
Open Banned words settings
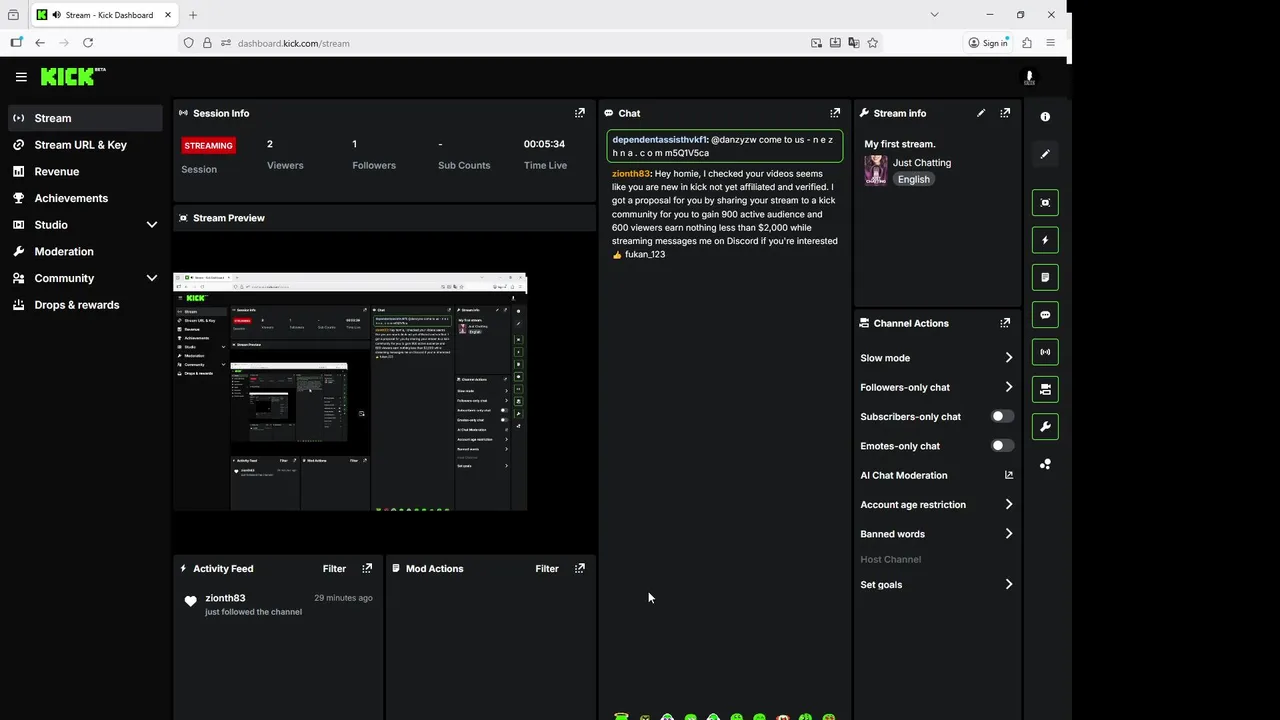937,534
